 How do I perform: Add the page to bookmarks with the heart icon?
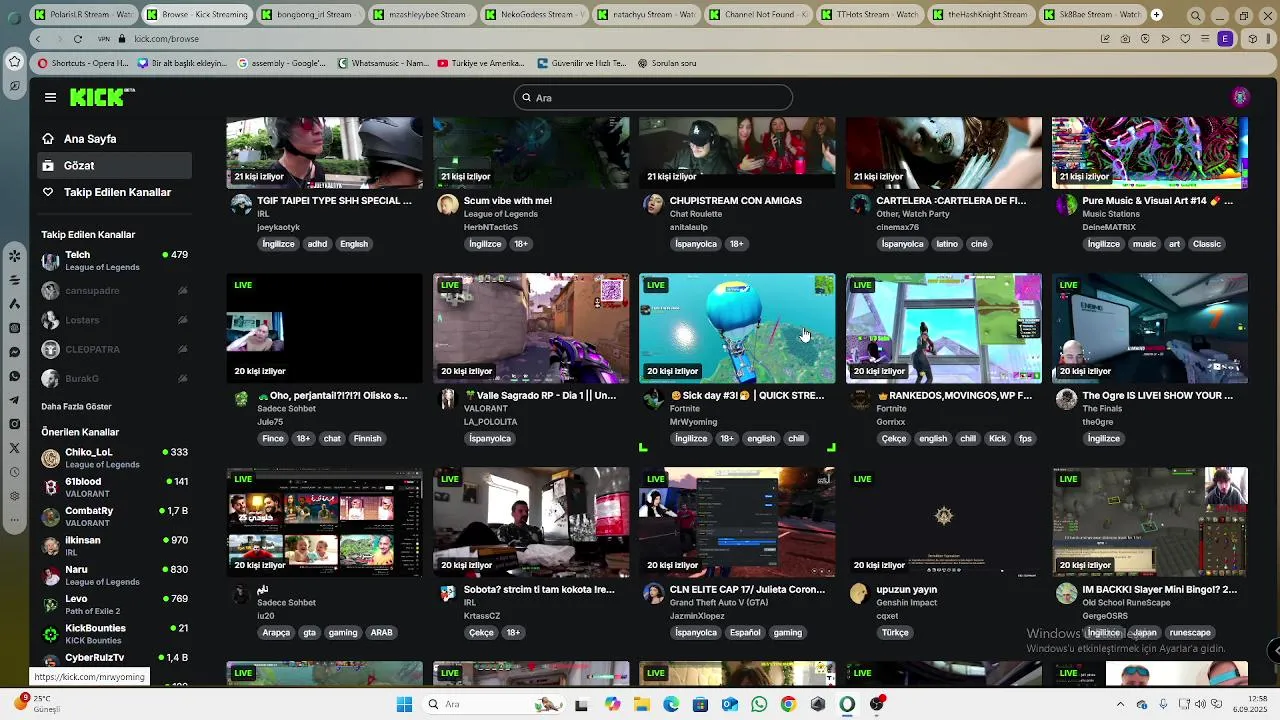(x=1185, y=38)
